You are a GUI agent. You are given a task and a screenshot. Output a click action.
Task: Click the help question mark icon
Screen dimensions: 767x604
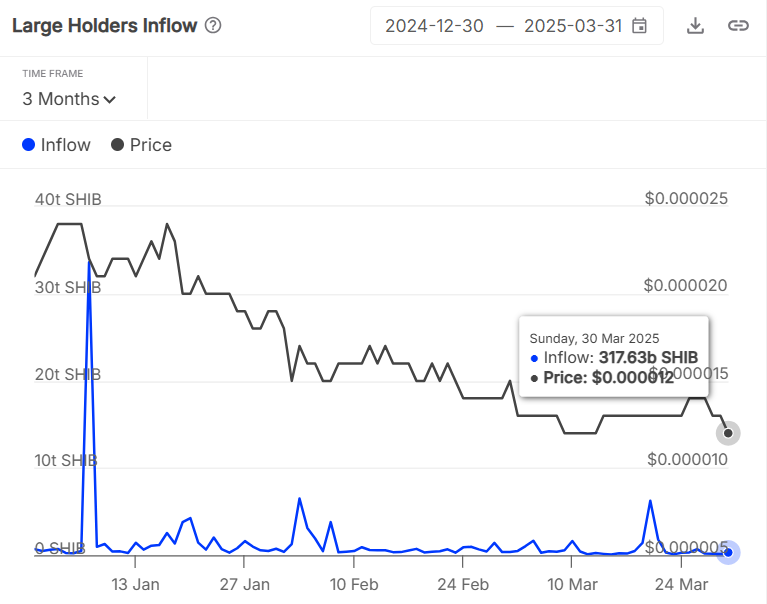pos(213,25)
